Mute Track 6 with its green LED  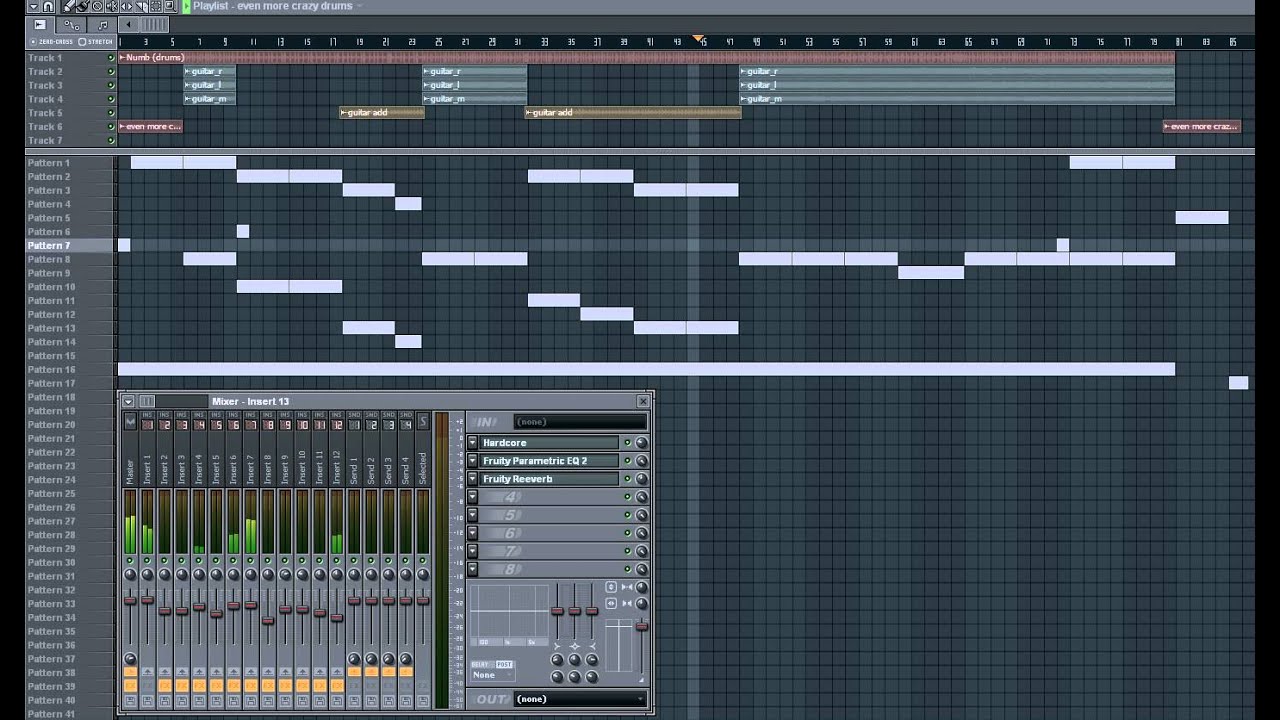point(111,127)
